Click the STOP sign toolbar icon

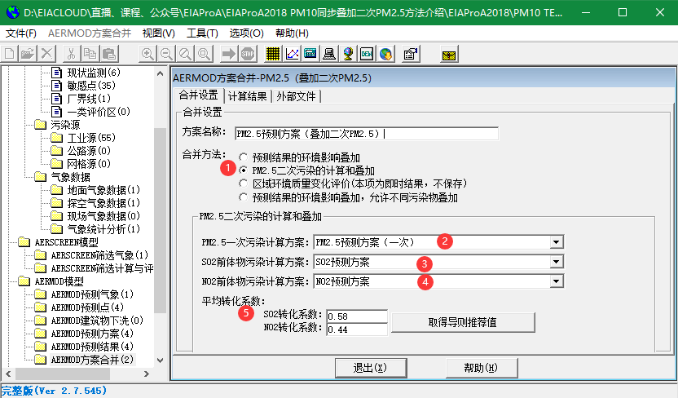coord(247,54)
